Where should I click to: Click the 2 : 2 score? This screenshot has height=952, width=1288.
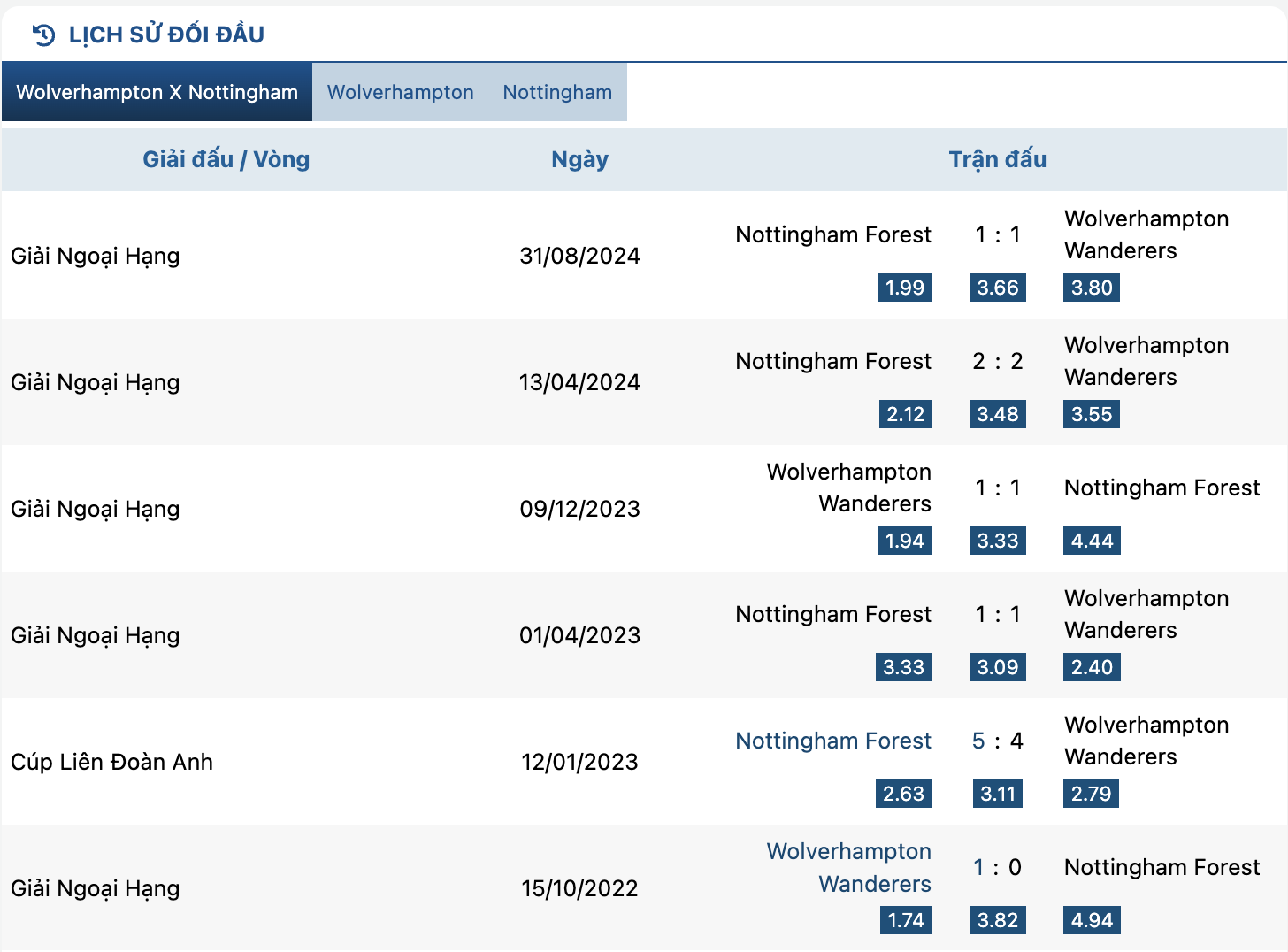tap(998, 361)
